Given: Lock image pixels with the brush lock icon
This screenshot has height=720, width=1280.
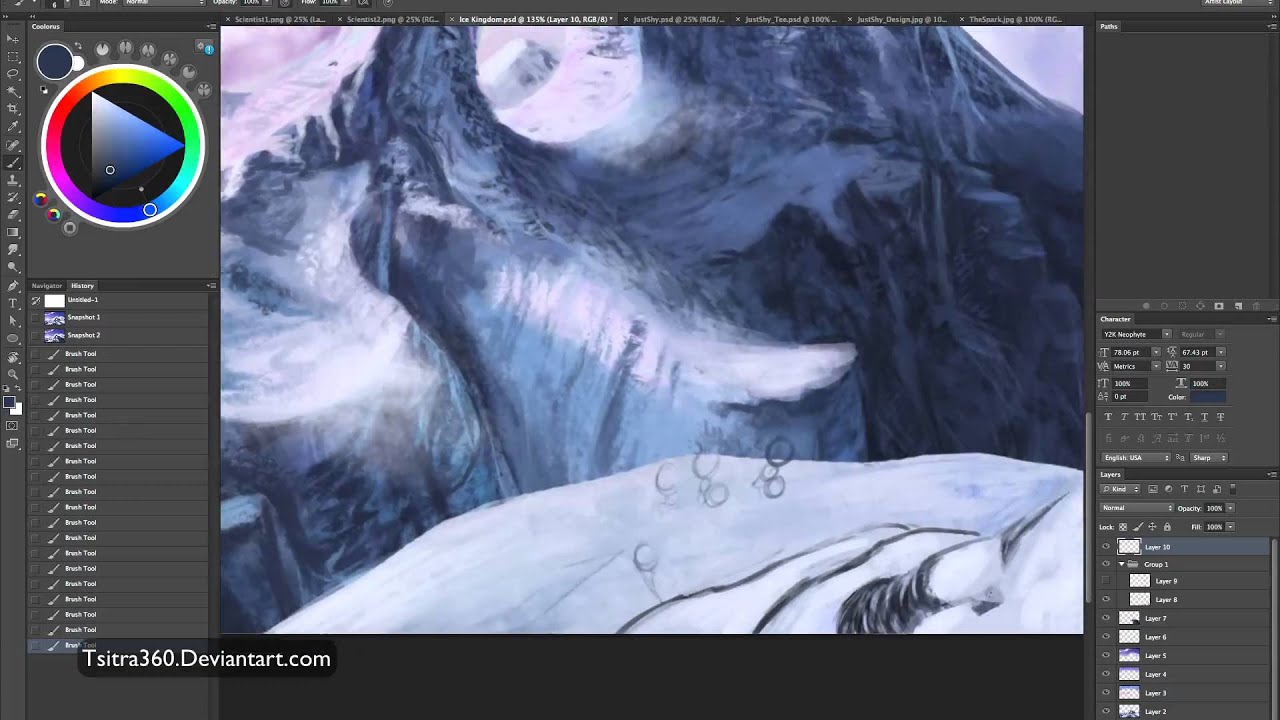Looking at the screenshot, I should [1138, 527].
